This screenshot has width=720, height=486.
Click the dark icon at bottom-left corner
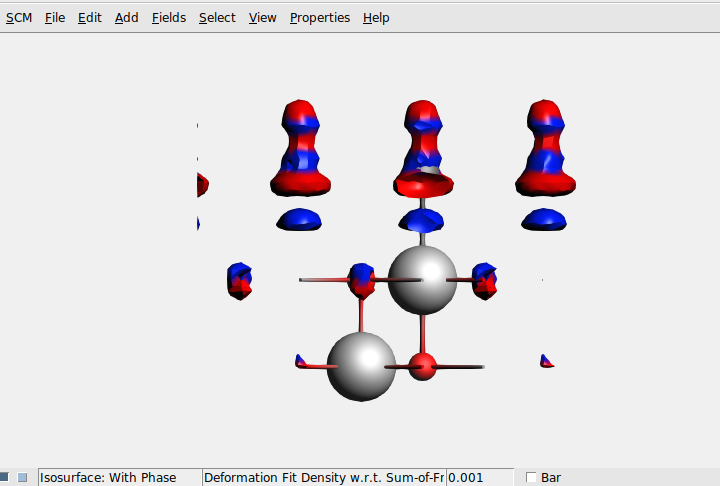[x=5, y=478]
